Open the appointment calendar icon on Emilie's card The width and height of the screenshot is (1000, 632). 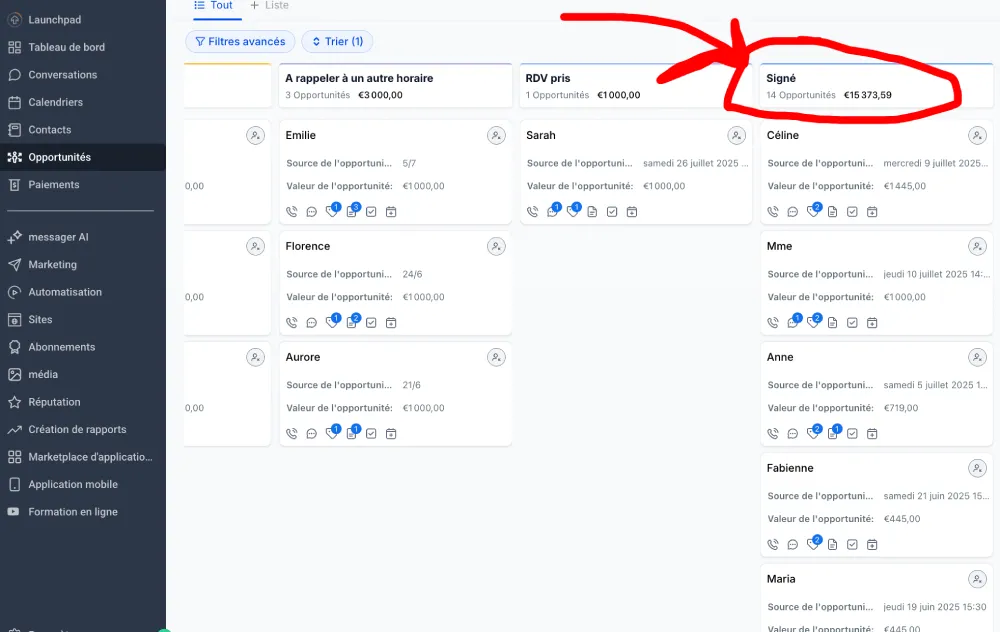tap(391, 212)
